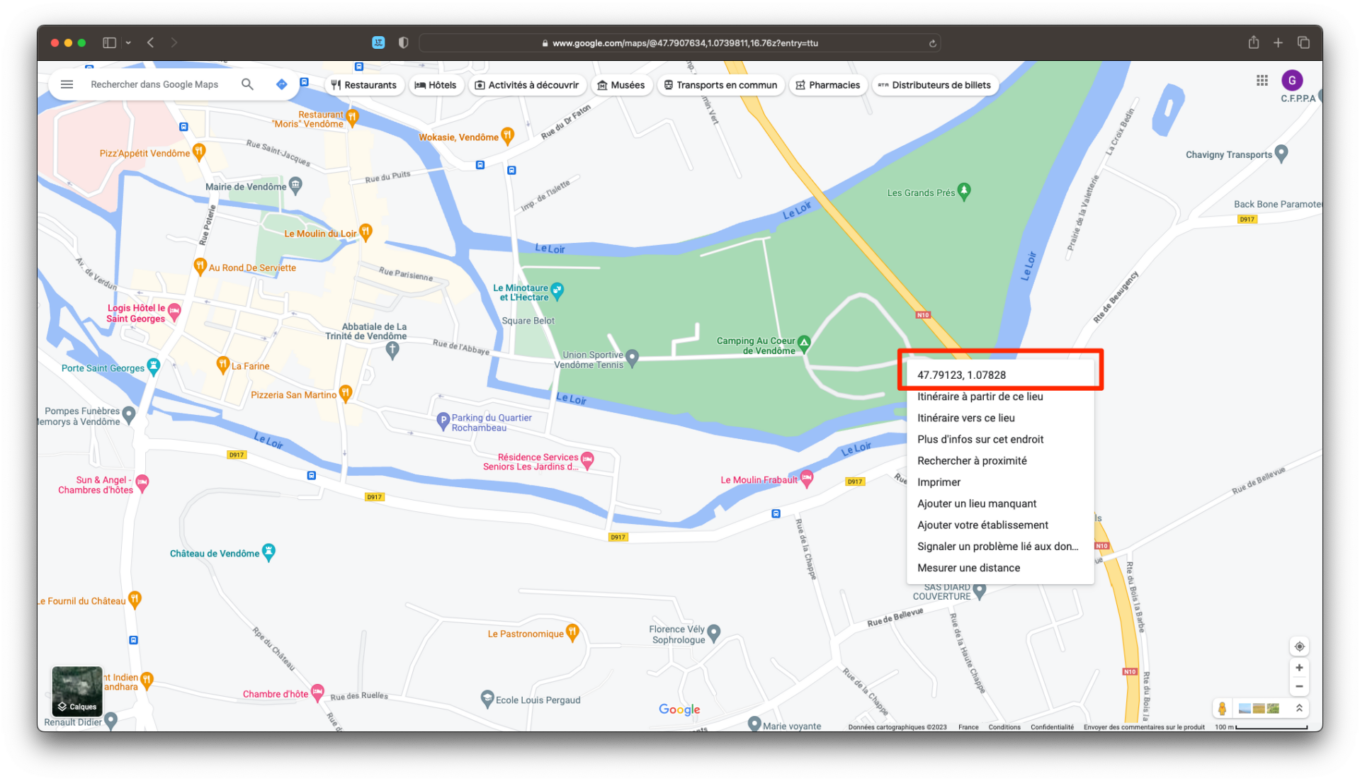The image size is (1360, 781).
Task: Click the blue Safari extension icon
Action: (378, 43)
